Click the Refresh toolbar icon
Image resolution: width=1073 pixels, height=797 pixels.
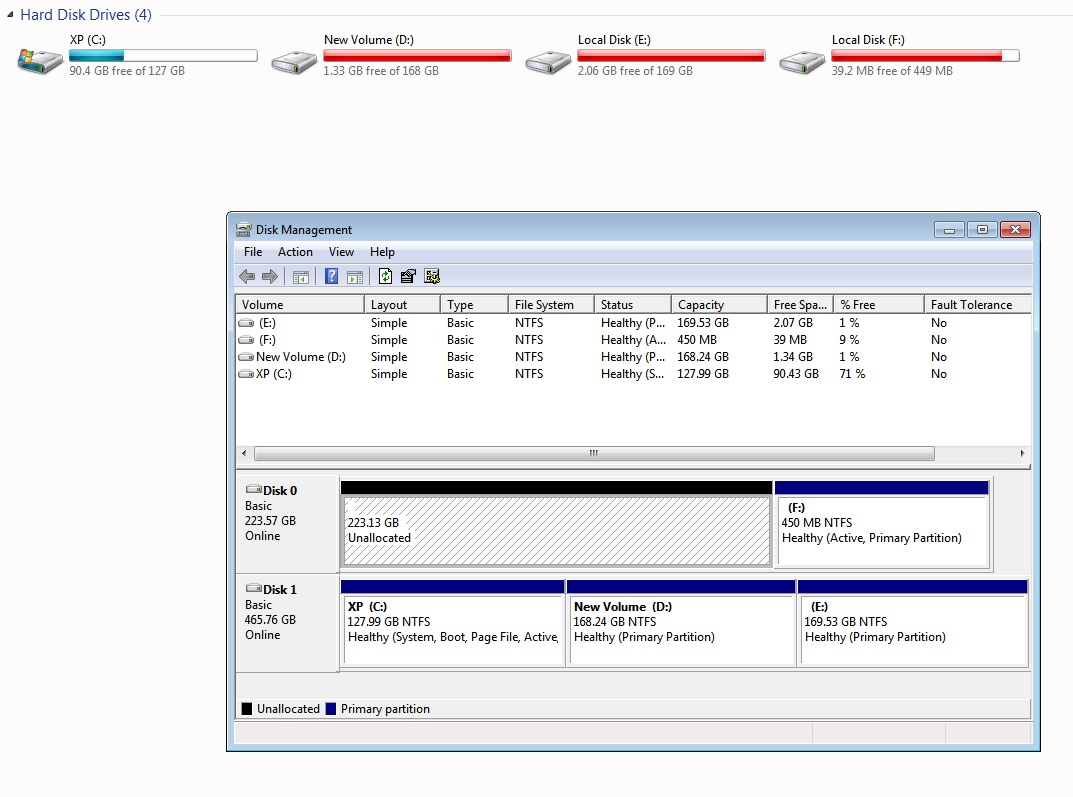(385, 276)
